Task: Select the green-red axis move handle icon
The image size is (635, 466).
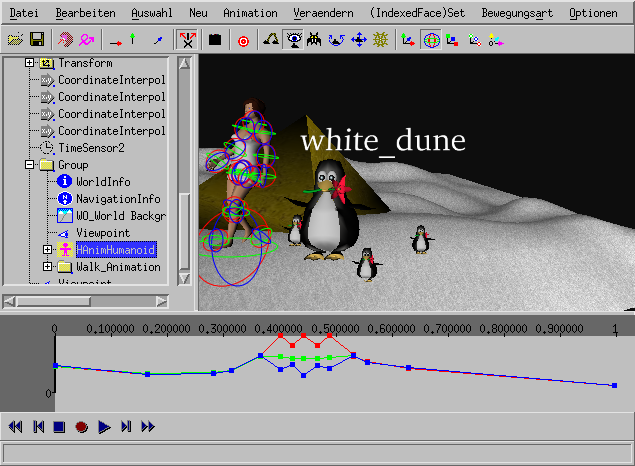Action: pyautogui.click(x=408, y=40)
